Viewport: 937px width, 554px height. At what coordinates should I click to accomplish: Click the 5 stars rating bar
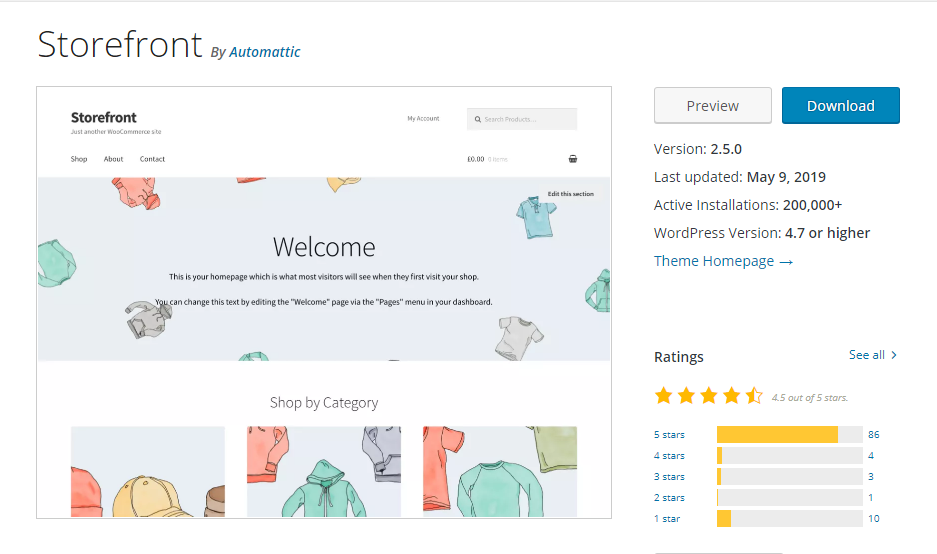pyautogui.click(x=789, y=434)
